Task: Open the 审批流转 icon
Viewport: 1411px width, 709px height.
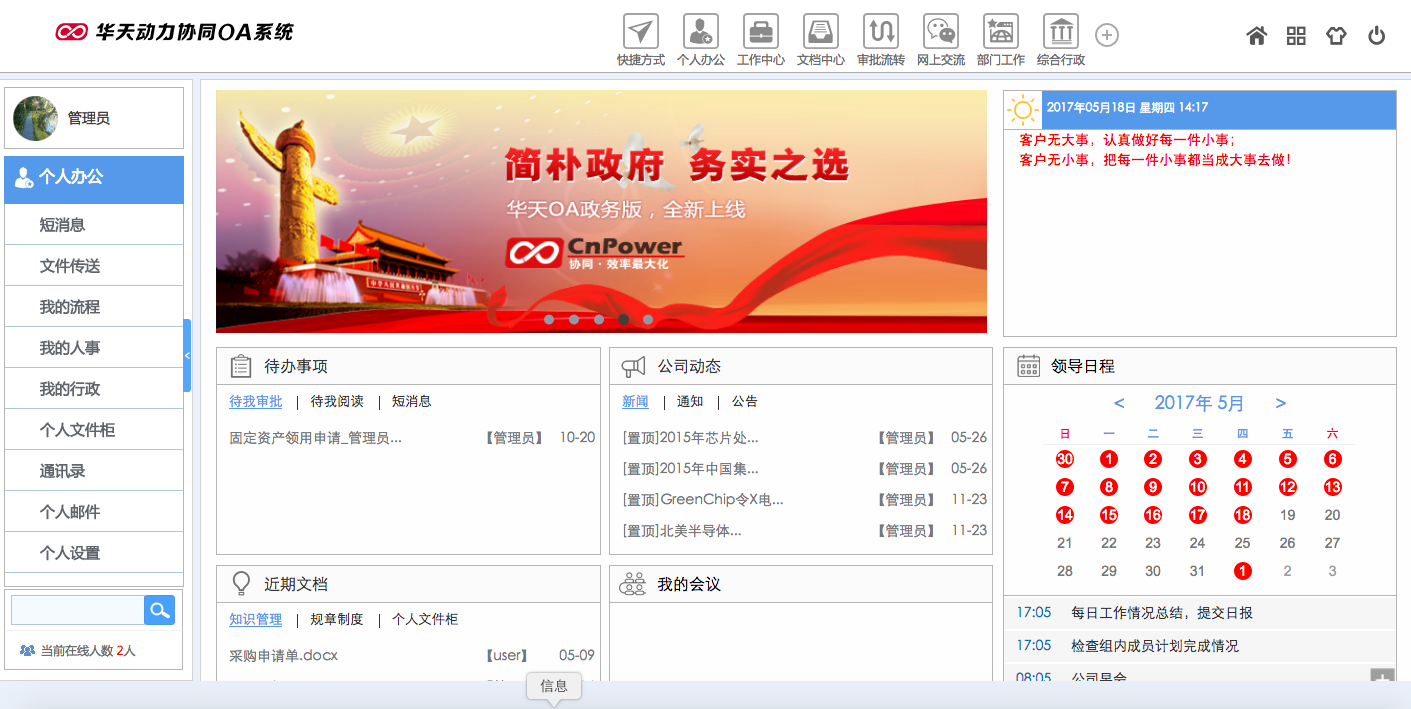Action: click(880, 32)
